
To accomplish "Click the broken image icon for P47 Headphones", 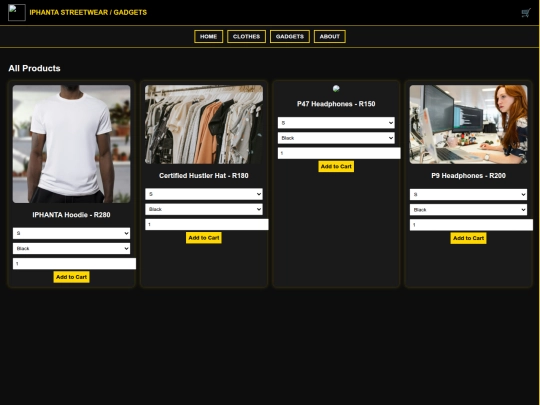I will click(336, 89).
